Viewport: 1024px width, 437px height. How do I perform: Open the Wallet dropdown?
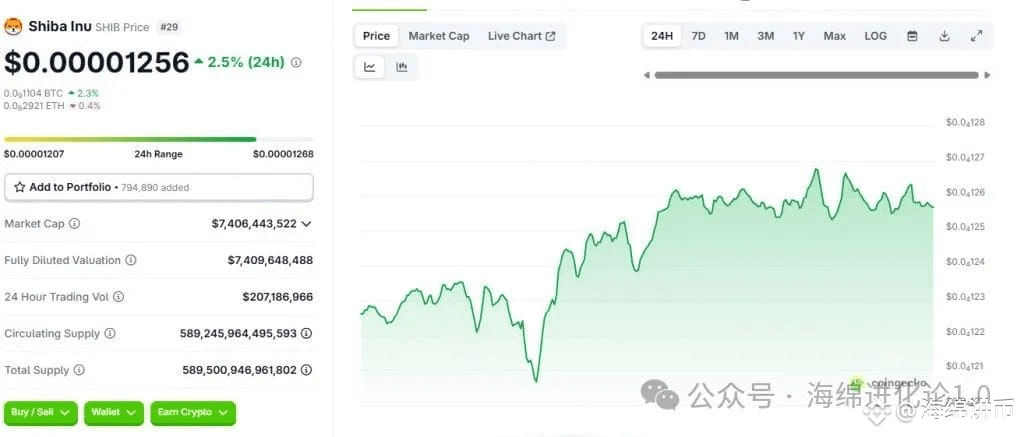pyautogui.click(x=114, y=413)
